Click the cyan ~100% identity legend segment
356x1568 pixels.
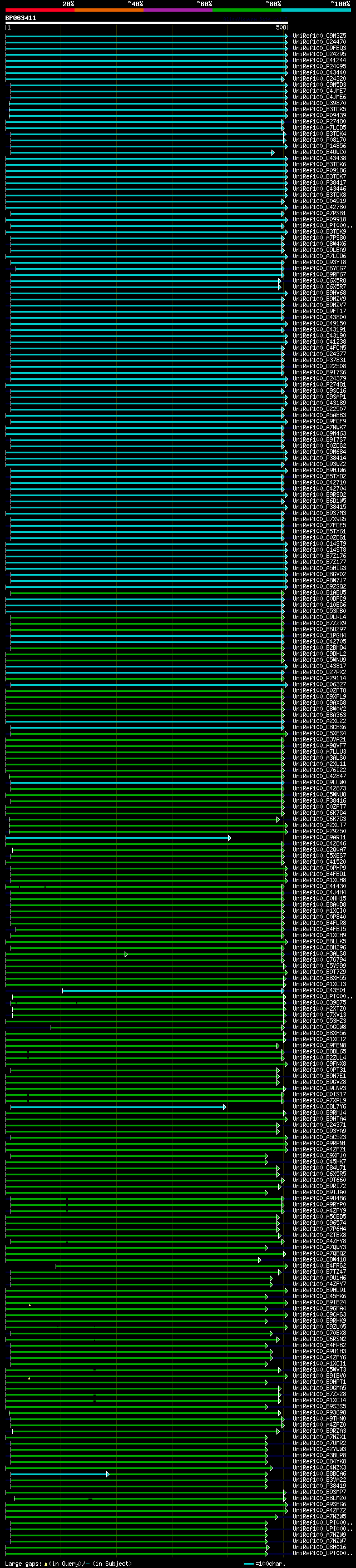click(316, 10)
